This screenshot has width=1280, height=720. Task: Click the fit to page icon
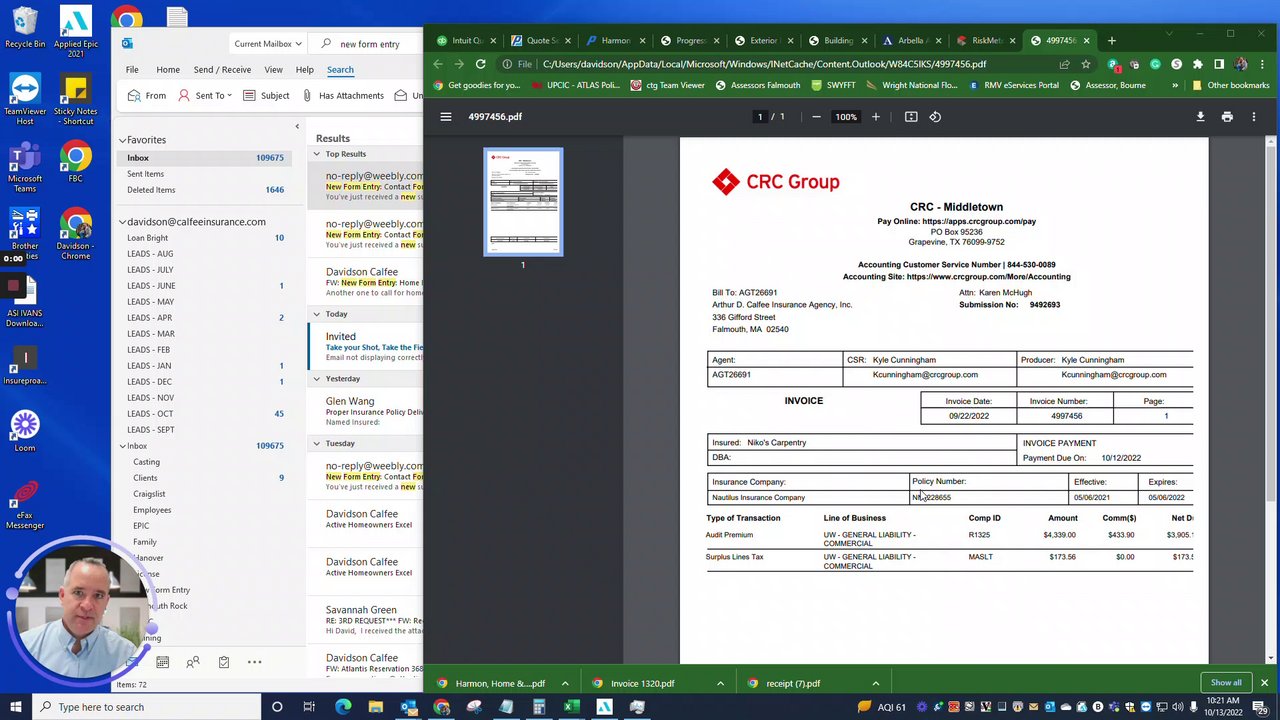point(911,117)
